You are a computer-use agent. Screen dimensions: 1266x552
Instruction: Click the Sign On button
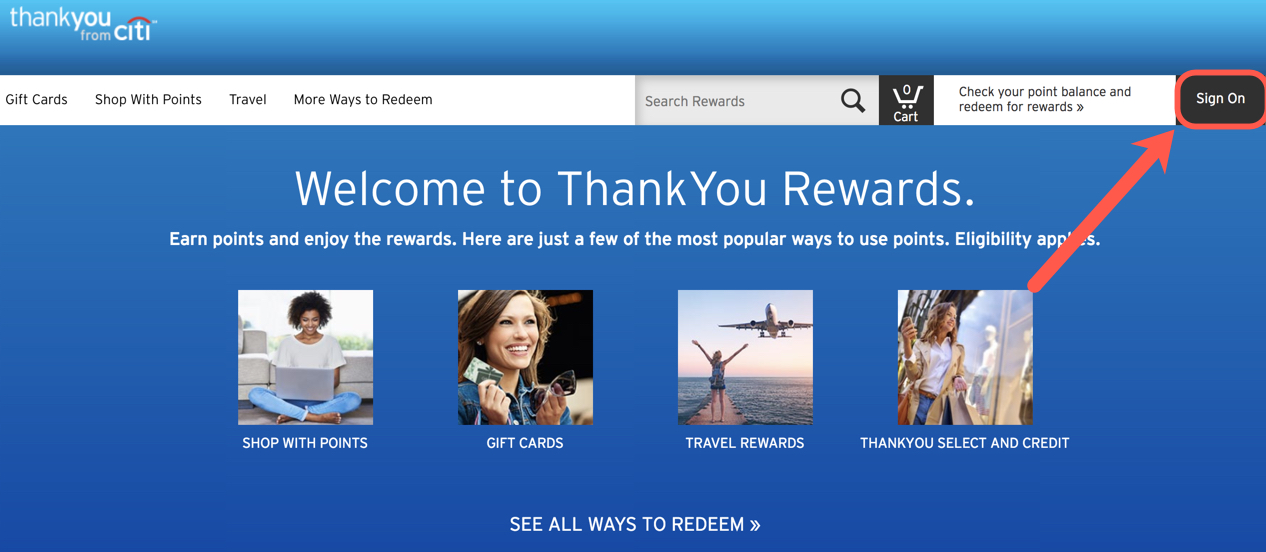click(1220, 99)
